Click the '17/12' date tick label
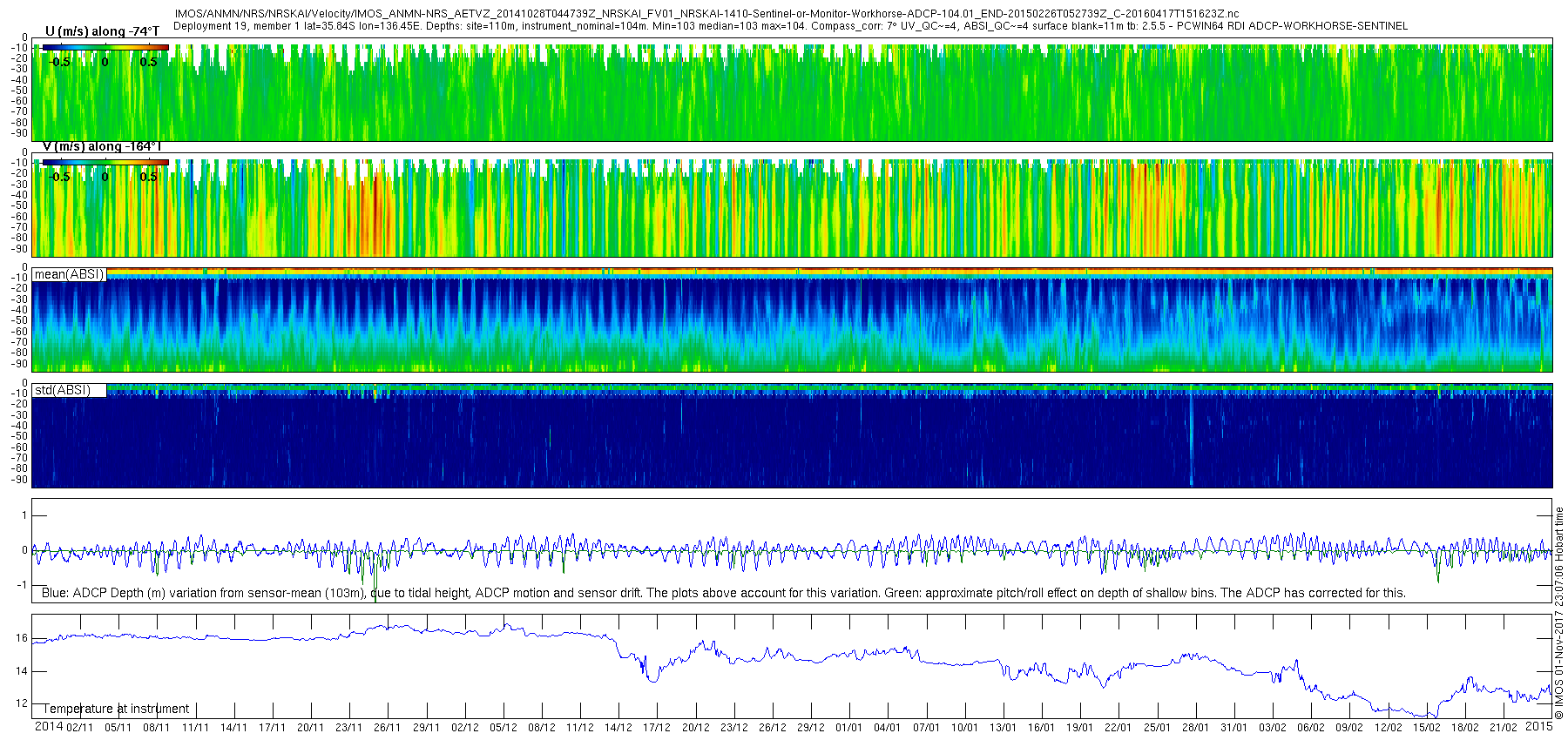1568x740 pixels. click(x=657, y=728)
